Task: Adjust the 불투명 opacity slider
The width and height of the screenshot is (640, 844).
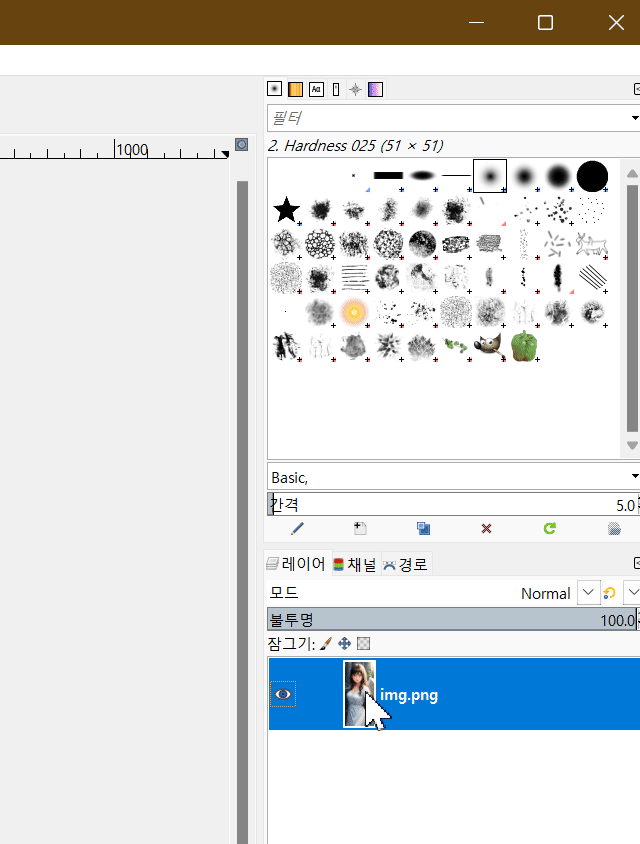Action: (453, 620)
